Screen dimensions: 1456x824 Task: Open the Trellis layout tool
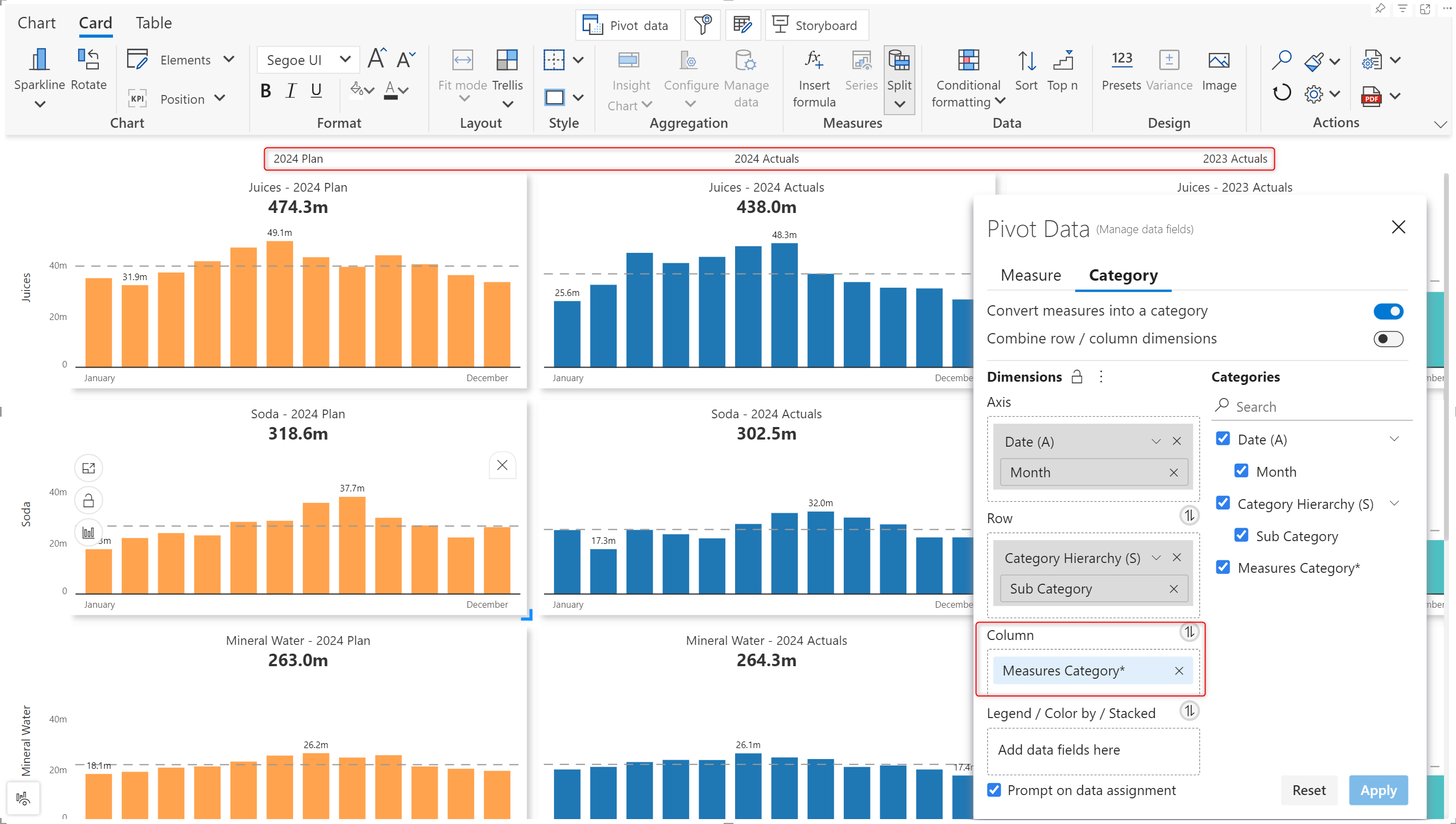click(x=506, y=61)
